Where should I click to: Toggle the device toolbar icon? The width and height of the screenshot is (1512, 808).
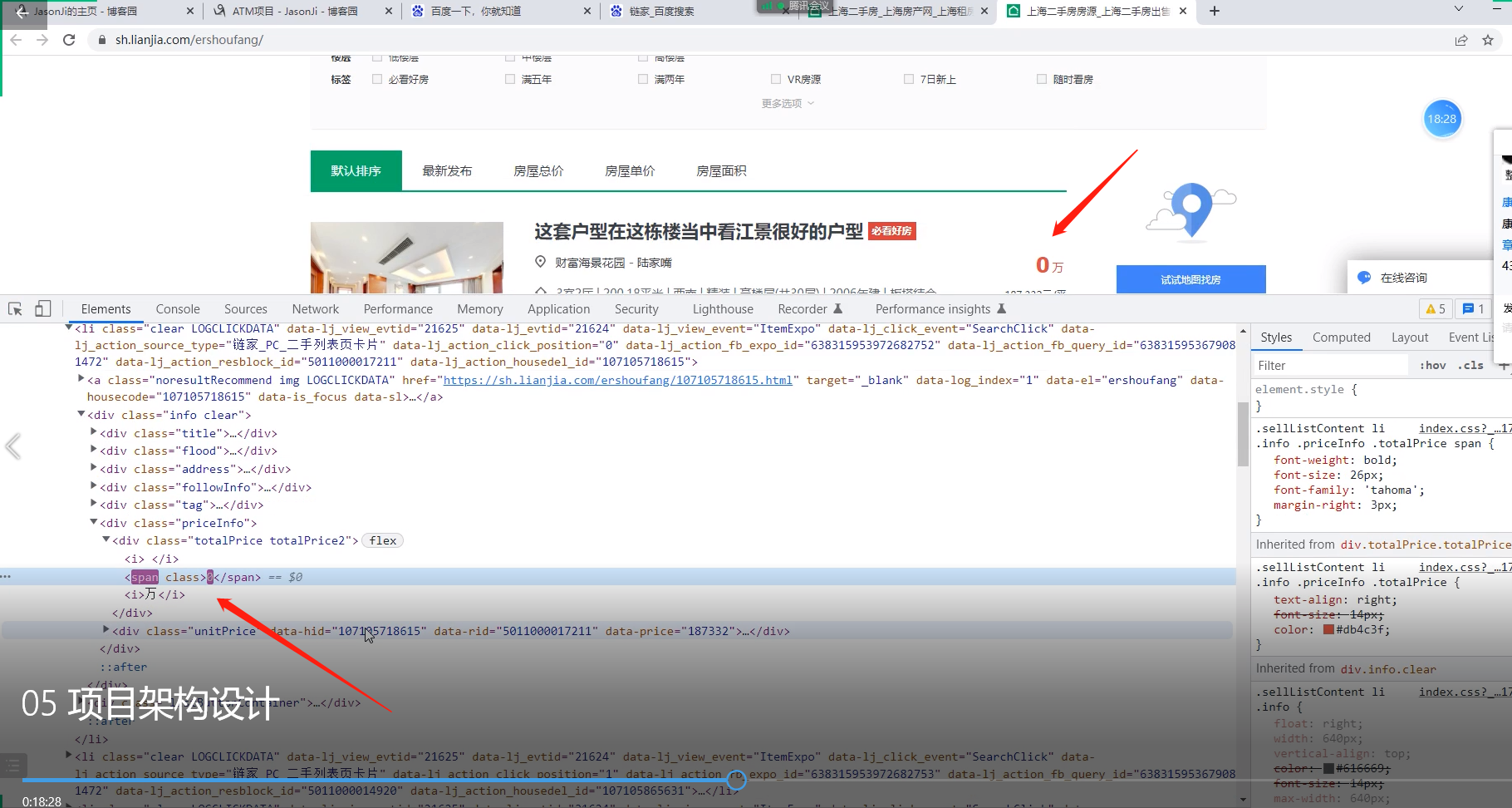tap(42, 309)
